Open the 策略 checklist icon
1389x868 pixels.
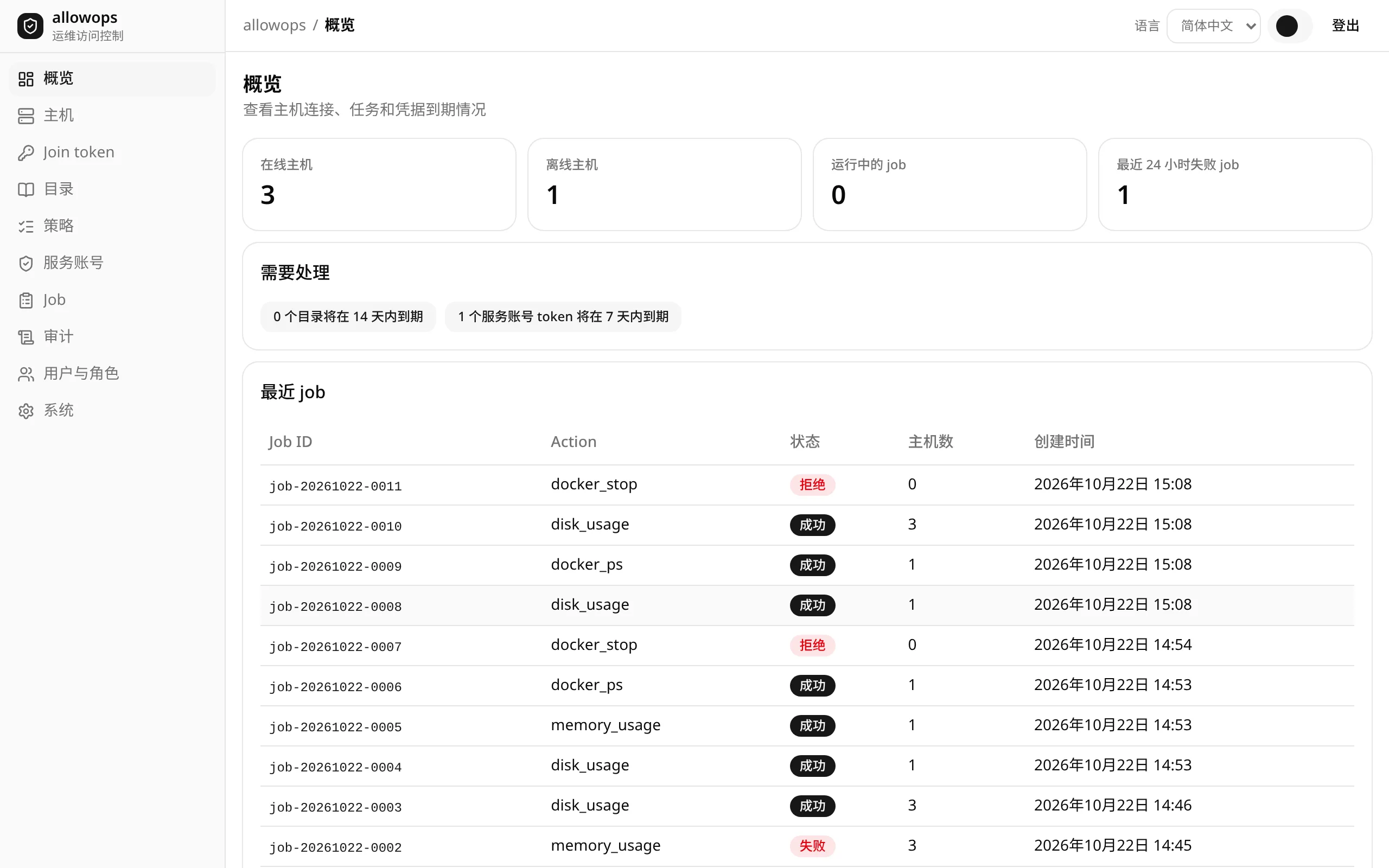click(x=26, y=226)
